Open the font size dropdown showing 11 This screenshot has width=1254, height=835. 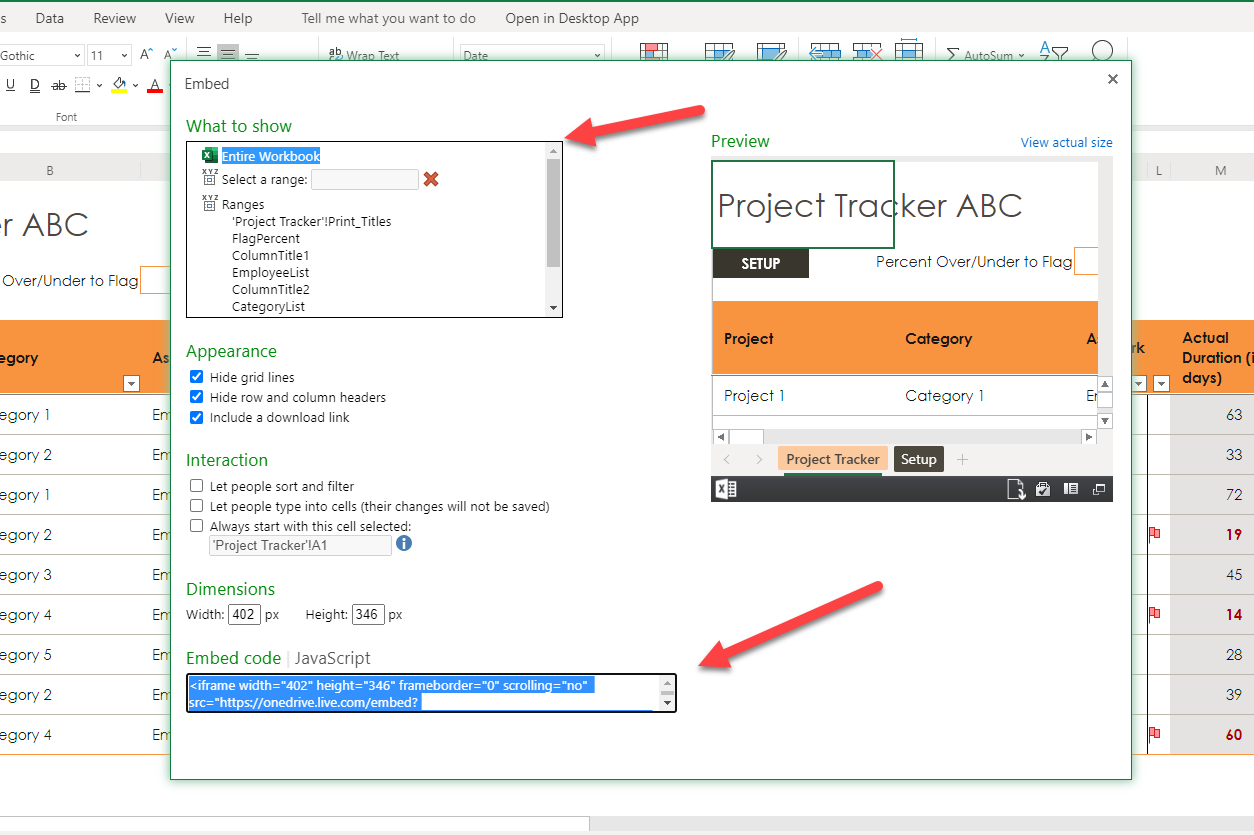pyautogui.click(x=123, y=56)
